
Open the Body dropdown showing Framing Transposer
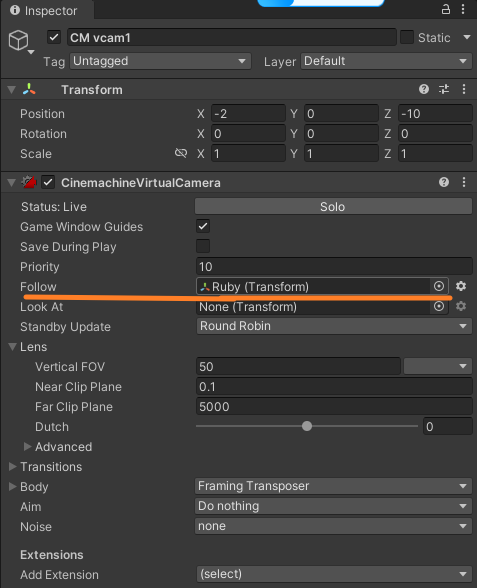(333, 486)
